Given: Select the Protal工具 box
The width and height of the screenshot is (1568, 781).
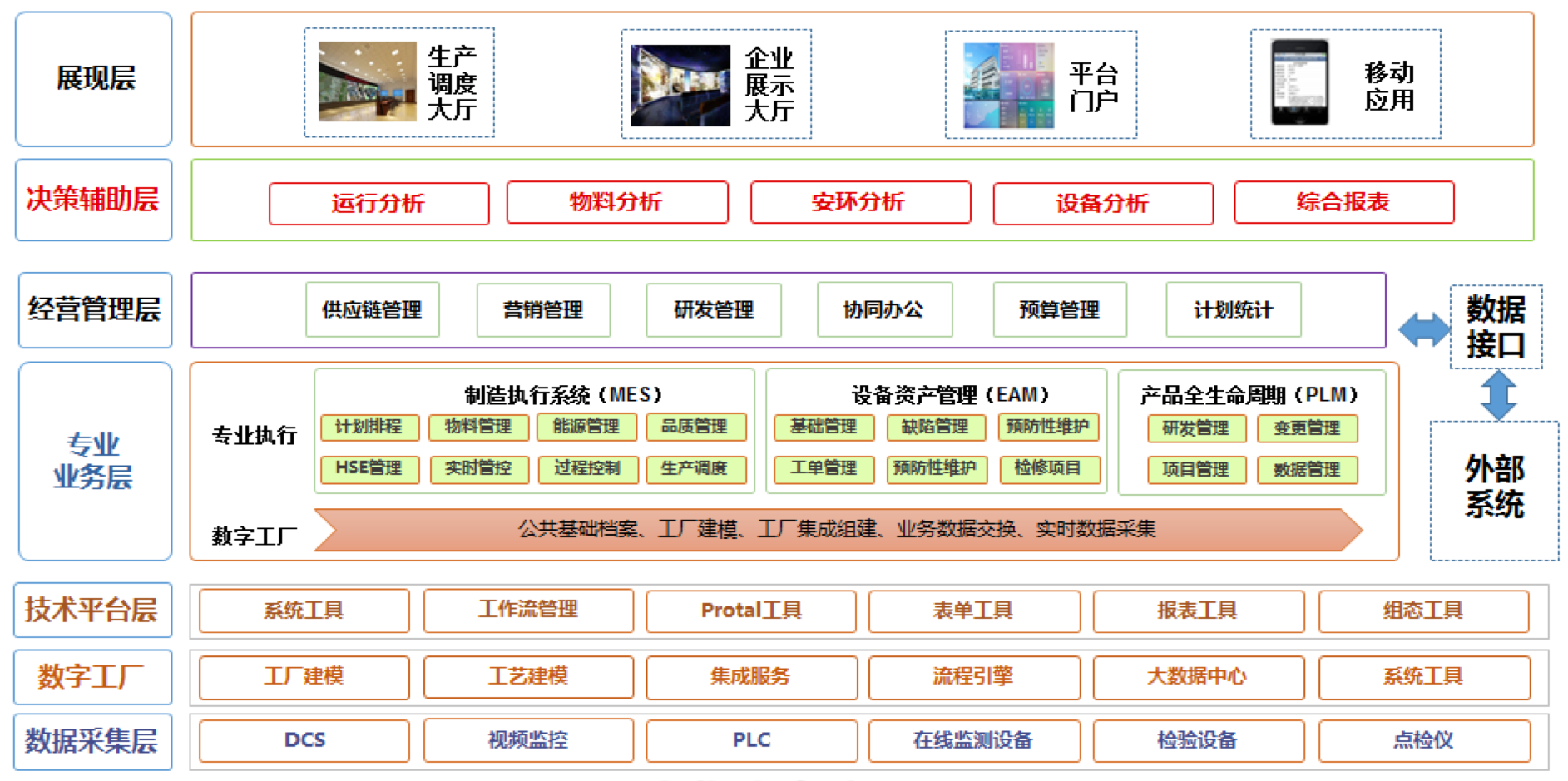Looking at the screenshot, I should click(x=752, y=611).
